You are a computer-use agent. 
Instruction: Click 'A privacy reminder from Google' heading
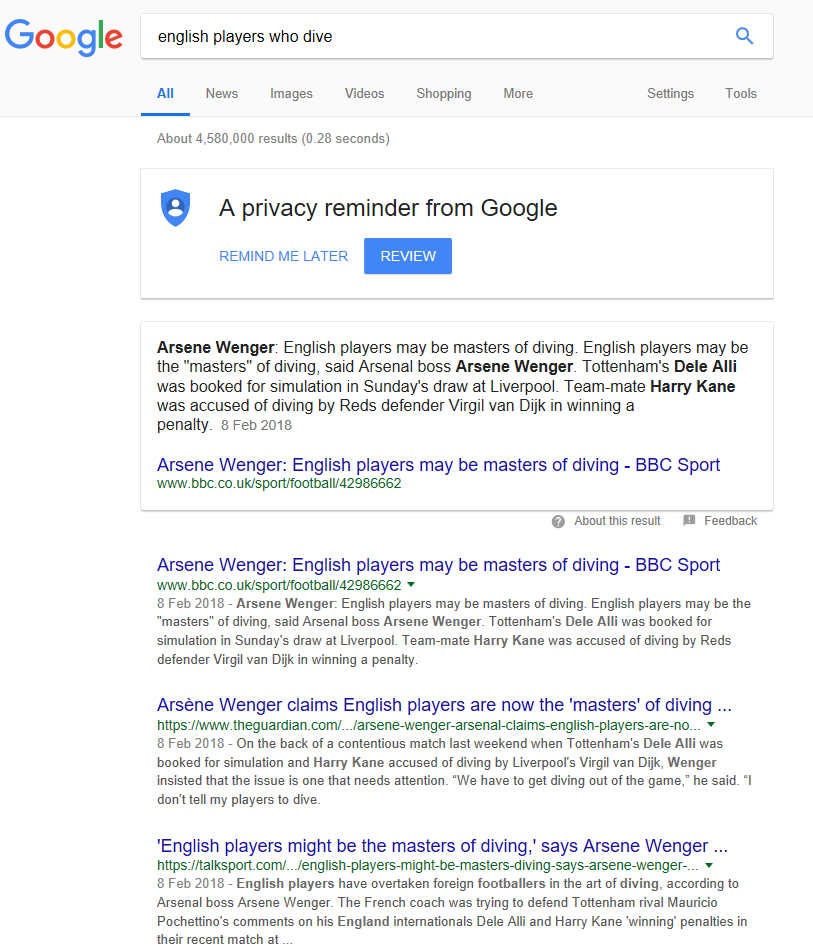[388, 208]
